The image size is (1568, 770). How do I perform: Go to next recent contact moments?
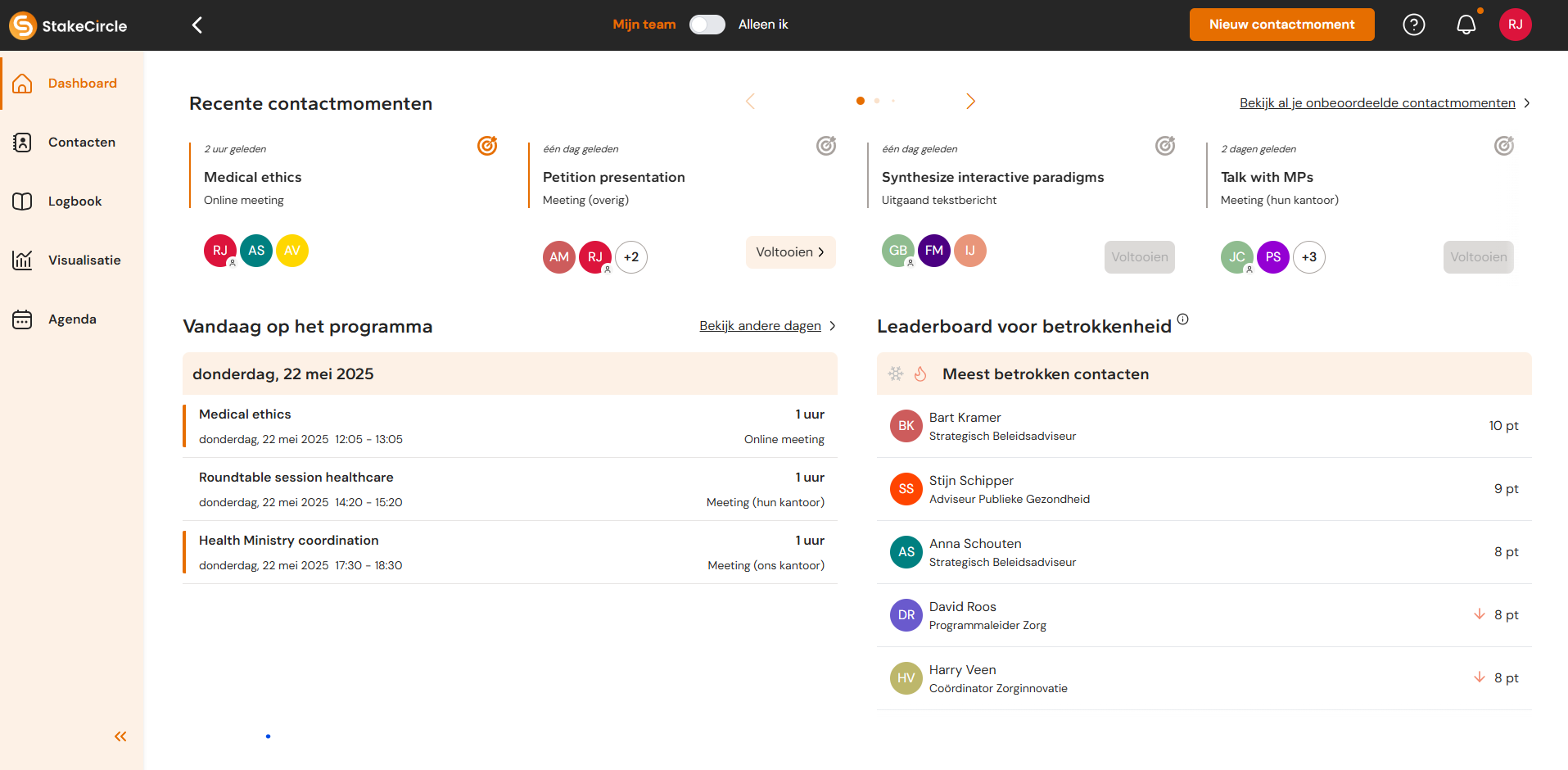970,102
